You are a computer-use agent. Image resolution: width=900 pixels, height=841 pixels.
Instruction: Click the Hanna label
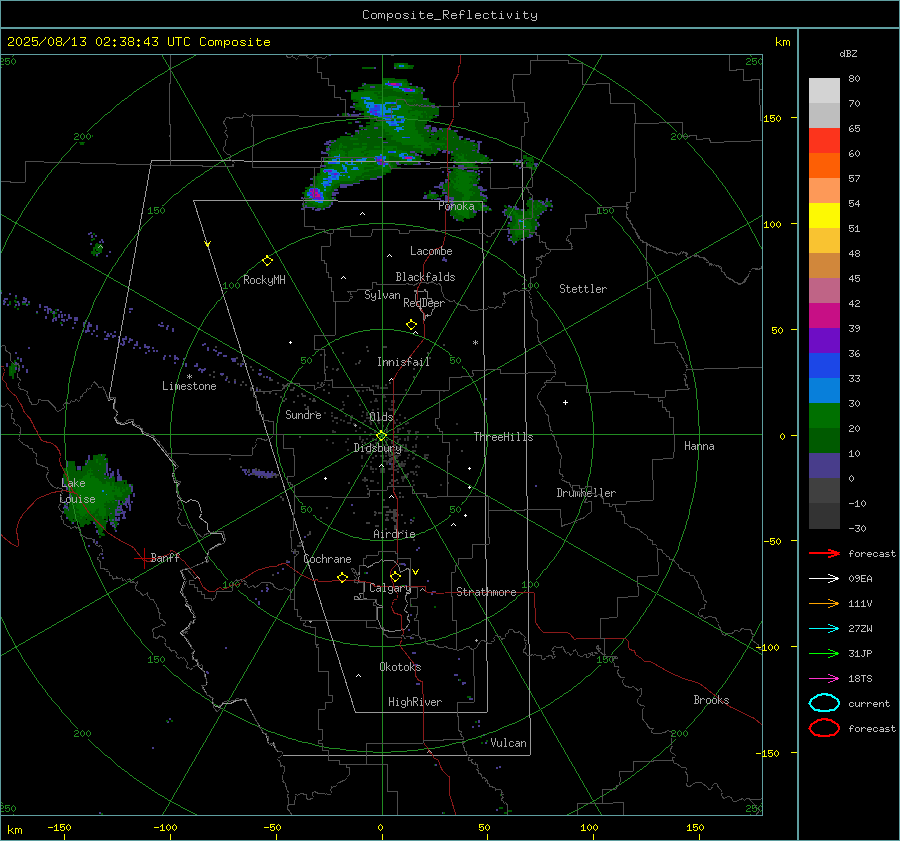click(699, 446)
